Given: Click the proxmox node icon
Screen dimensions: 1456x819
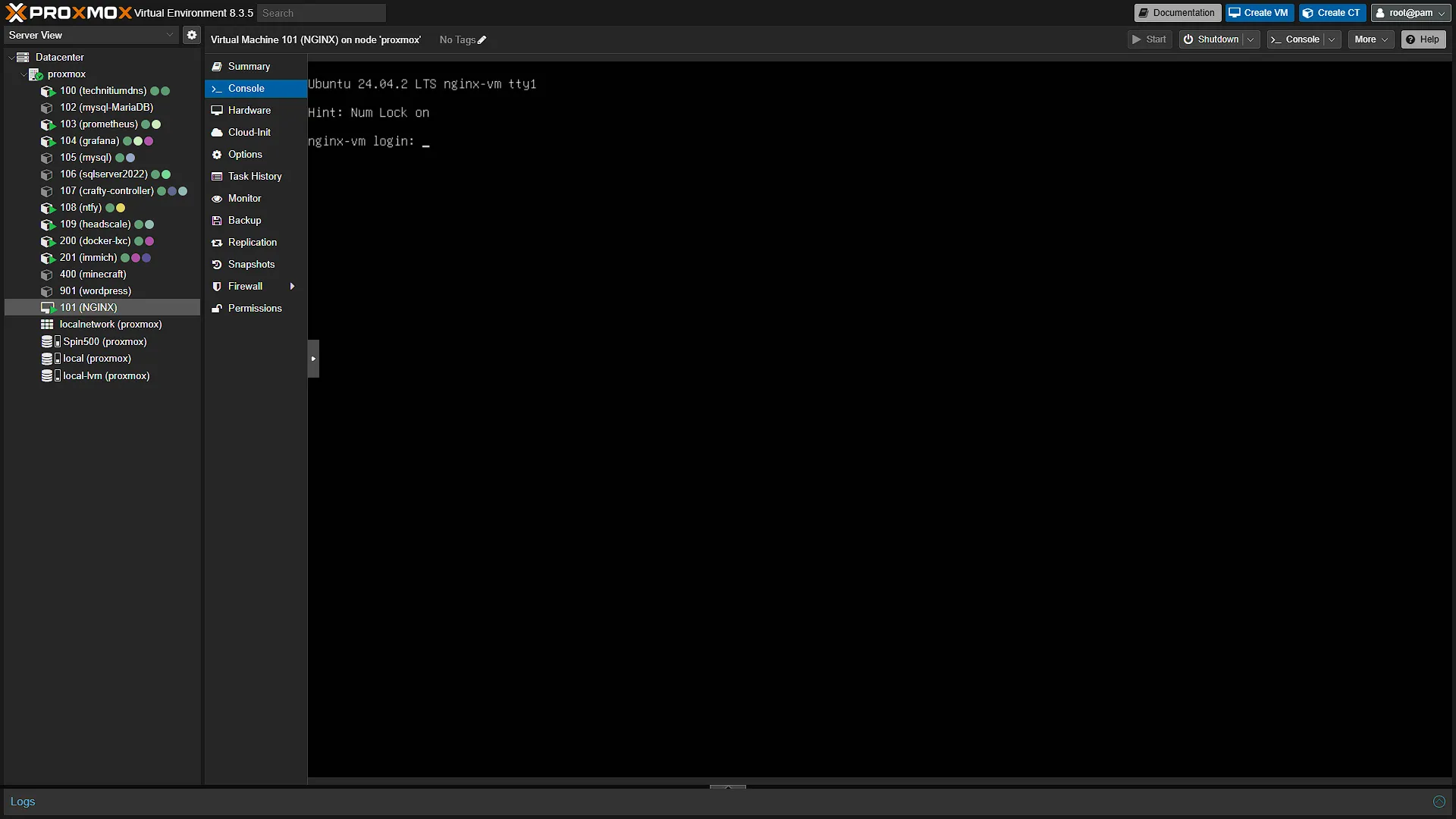Looking at the screenshot, I should [x=36, y=74].
